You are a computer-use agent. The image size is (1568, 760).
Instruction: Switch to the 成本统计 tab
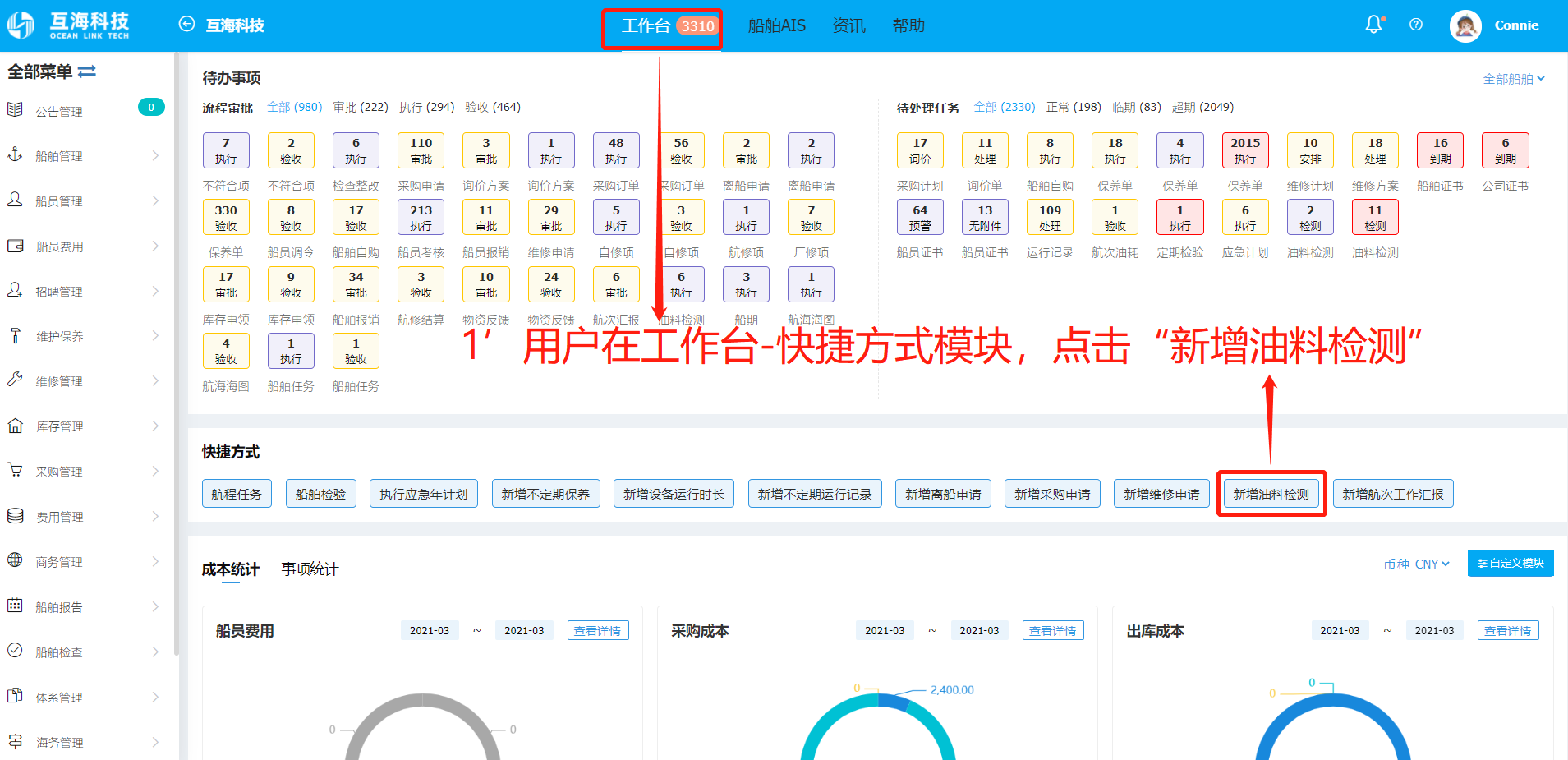tap(230, 569)
